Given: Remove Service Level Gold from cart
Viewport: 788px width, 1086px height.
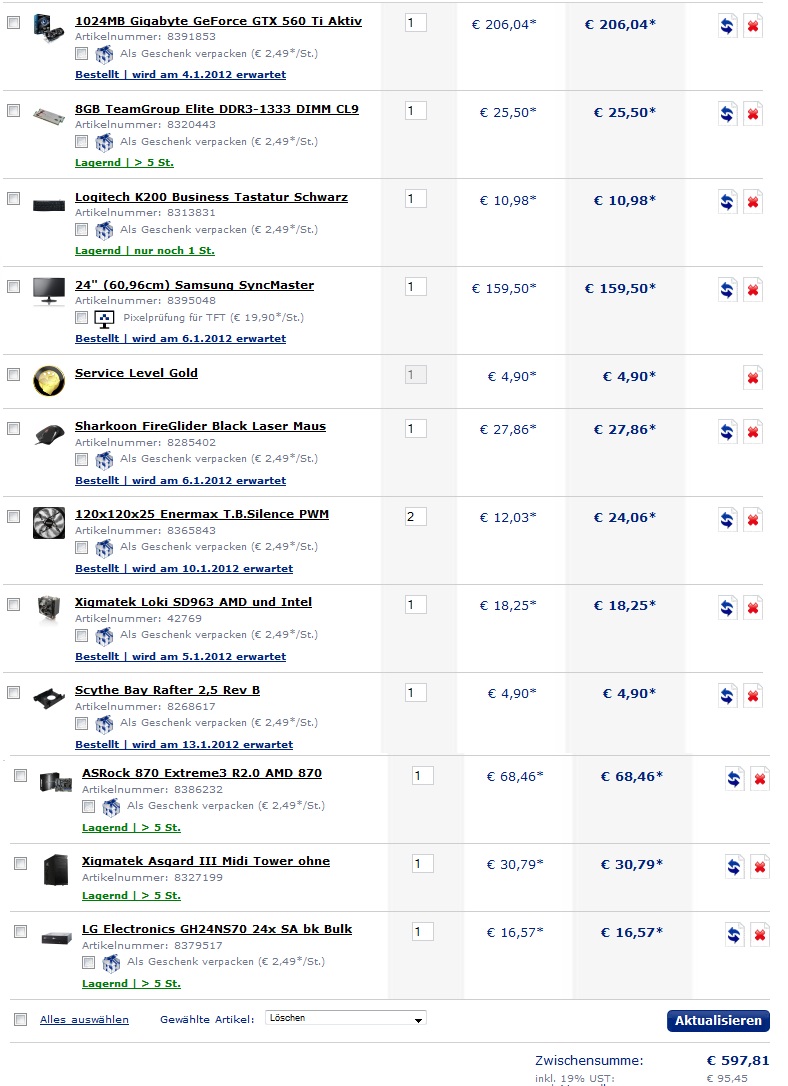Looking at the screenshot, I should (x=753, y=378).
